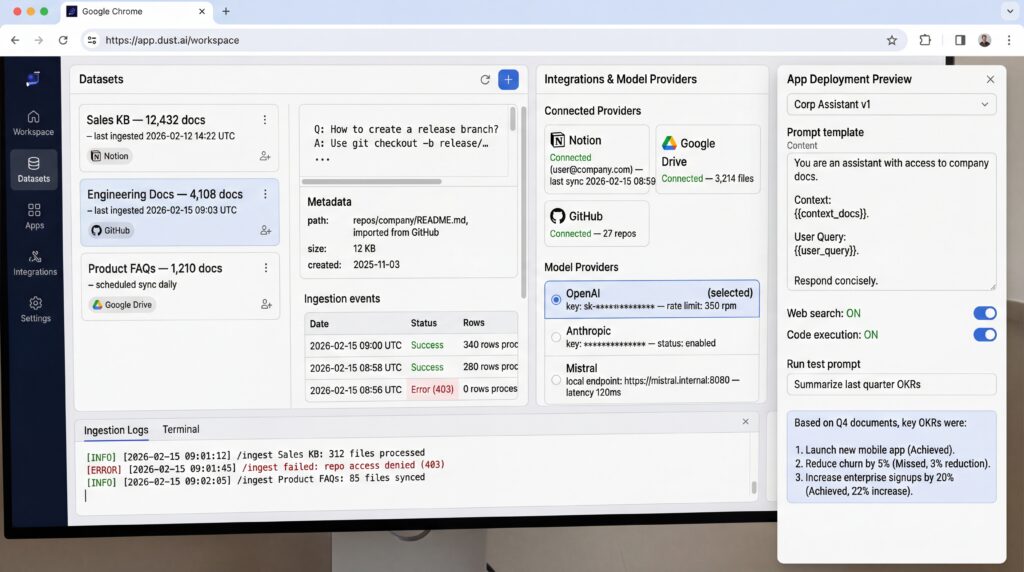This screenshot has width=1024, height=572.
Task: Toggle the Code execution switch
Action: pyautogui.click(x=985, y=335)
